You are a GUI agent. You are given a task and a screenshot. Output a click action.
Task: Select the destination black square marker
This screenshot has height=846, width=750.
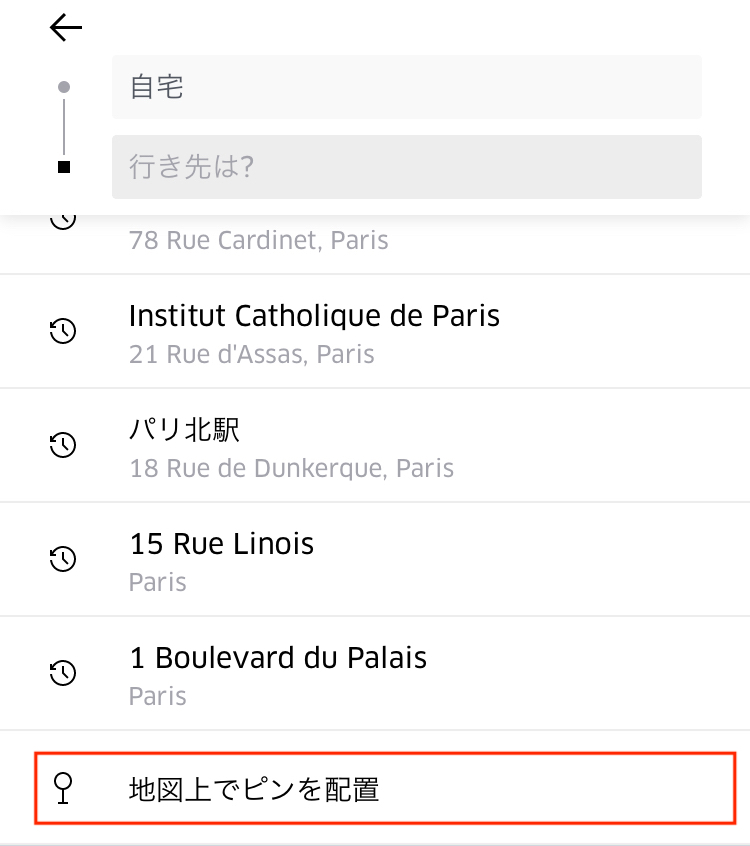point(64,167)
